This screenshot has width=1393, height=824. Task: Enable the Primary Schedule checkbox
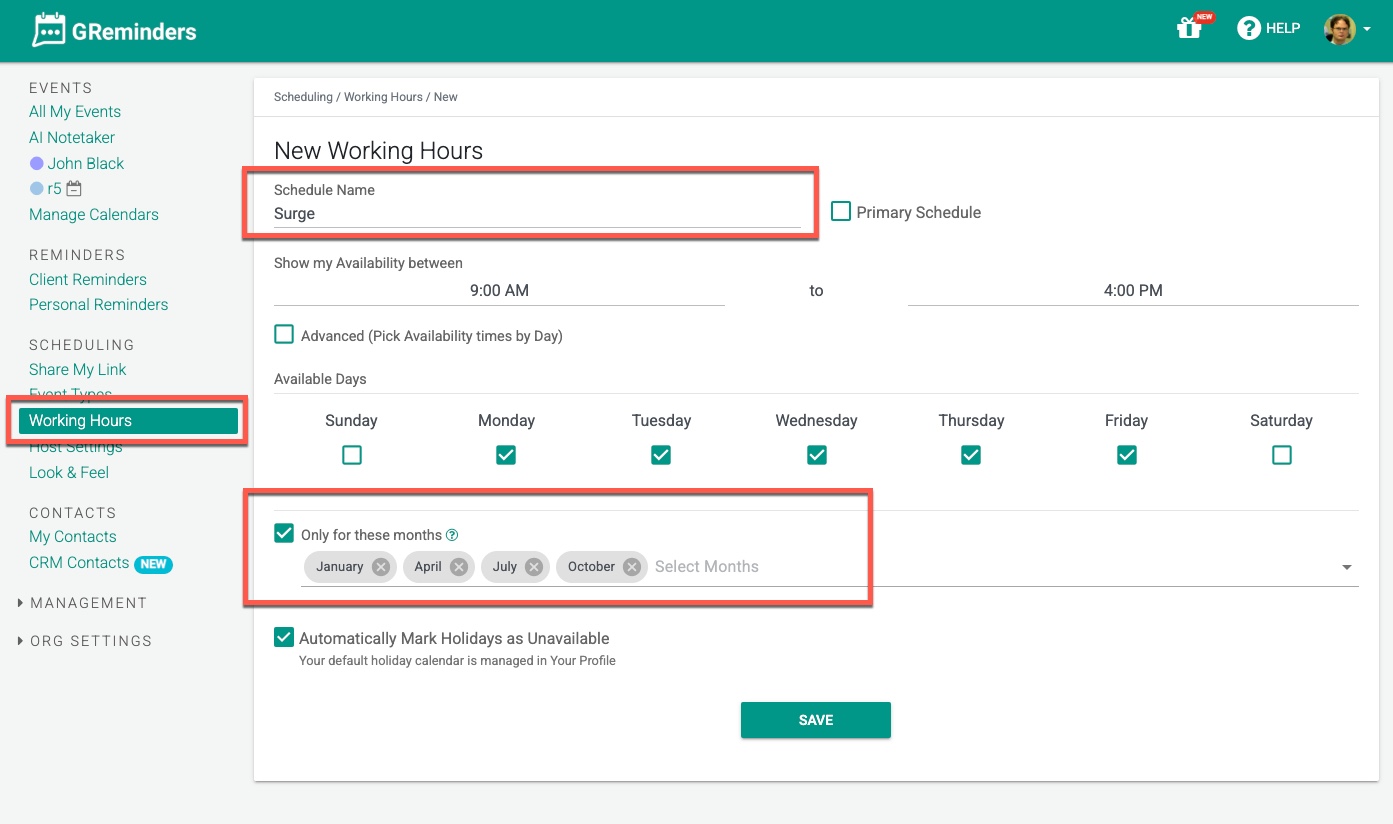pyautogui.click(x=840, y=211)
